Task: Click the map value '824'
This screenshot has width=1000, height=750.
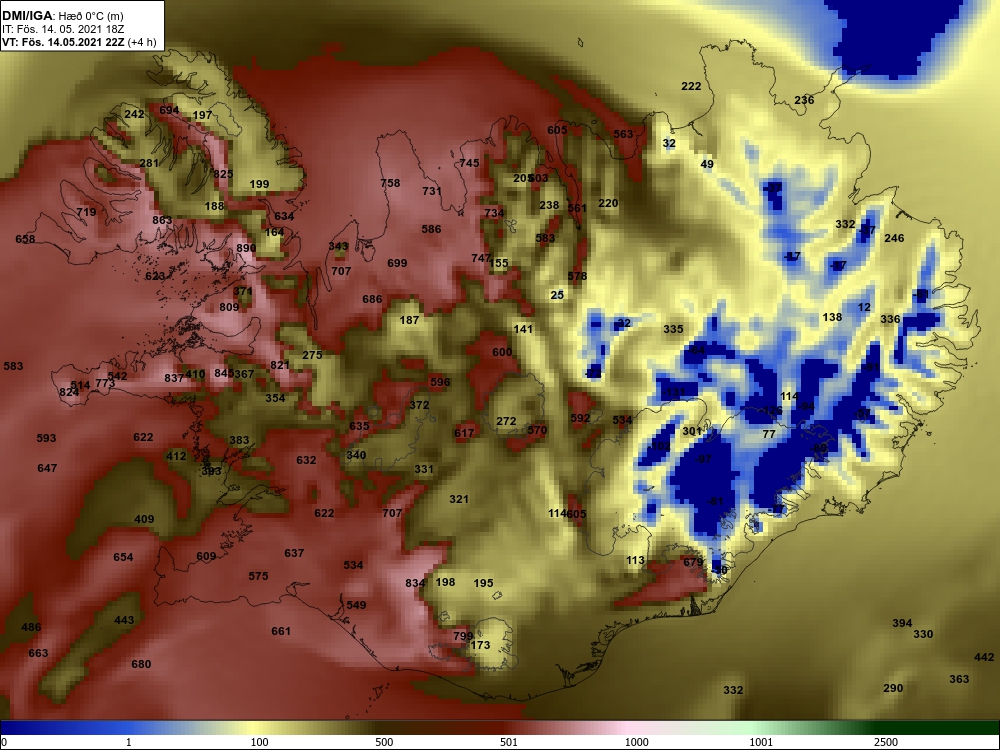Action: pos(69,392)
